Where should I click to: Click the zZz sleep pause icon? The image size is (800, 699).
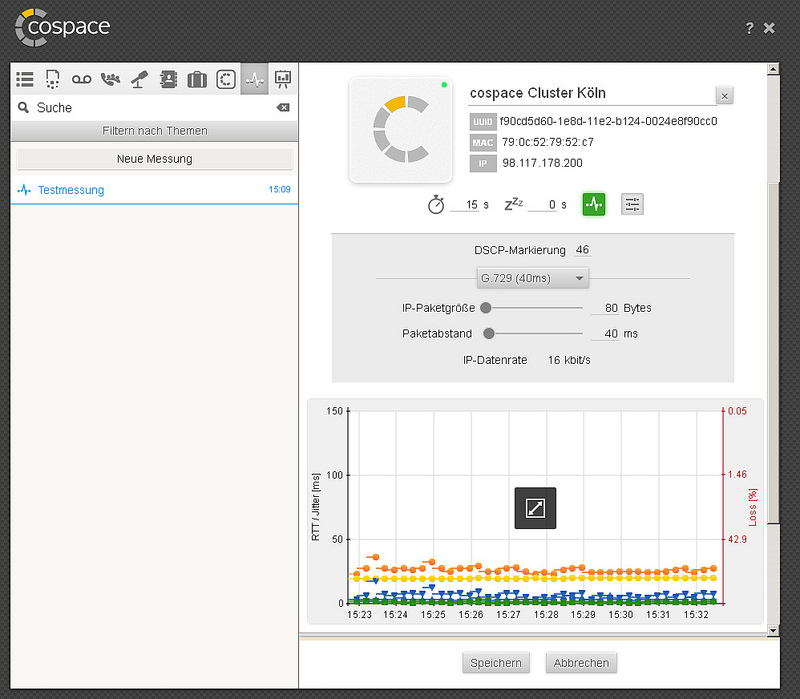coord(513,204)
